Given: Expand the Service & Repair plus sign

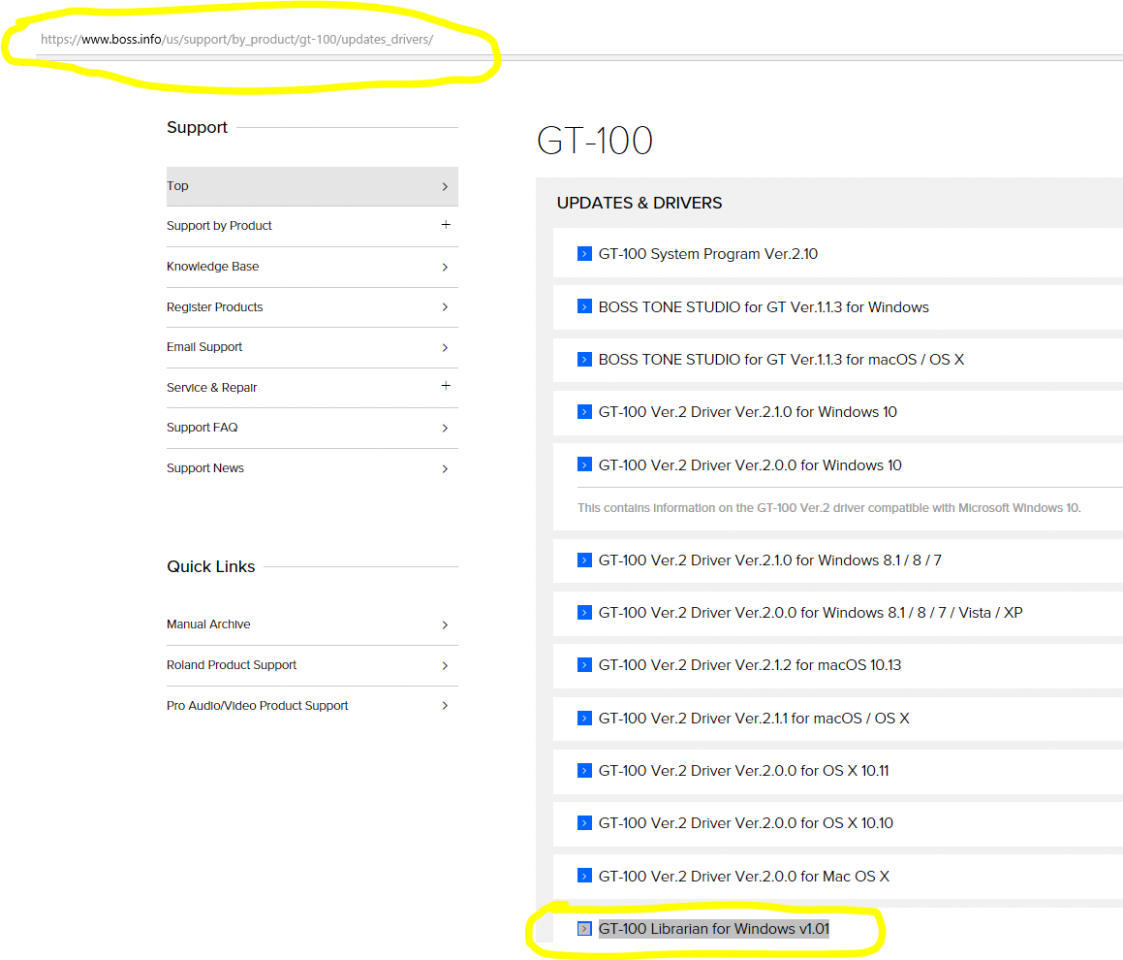Looking at the screenshot, I should (445, 386).
